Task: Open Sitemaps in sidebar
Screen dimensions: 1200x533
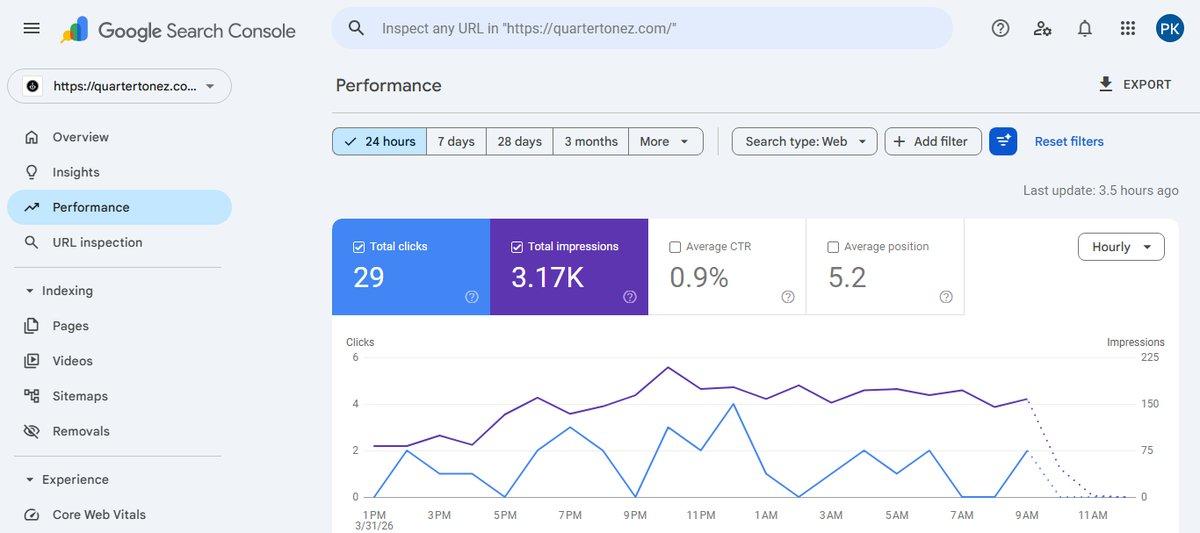Action: tap(119, 396)
